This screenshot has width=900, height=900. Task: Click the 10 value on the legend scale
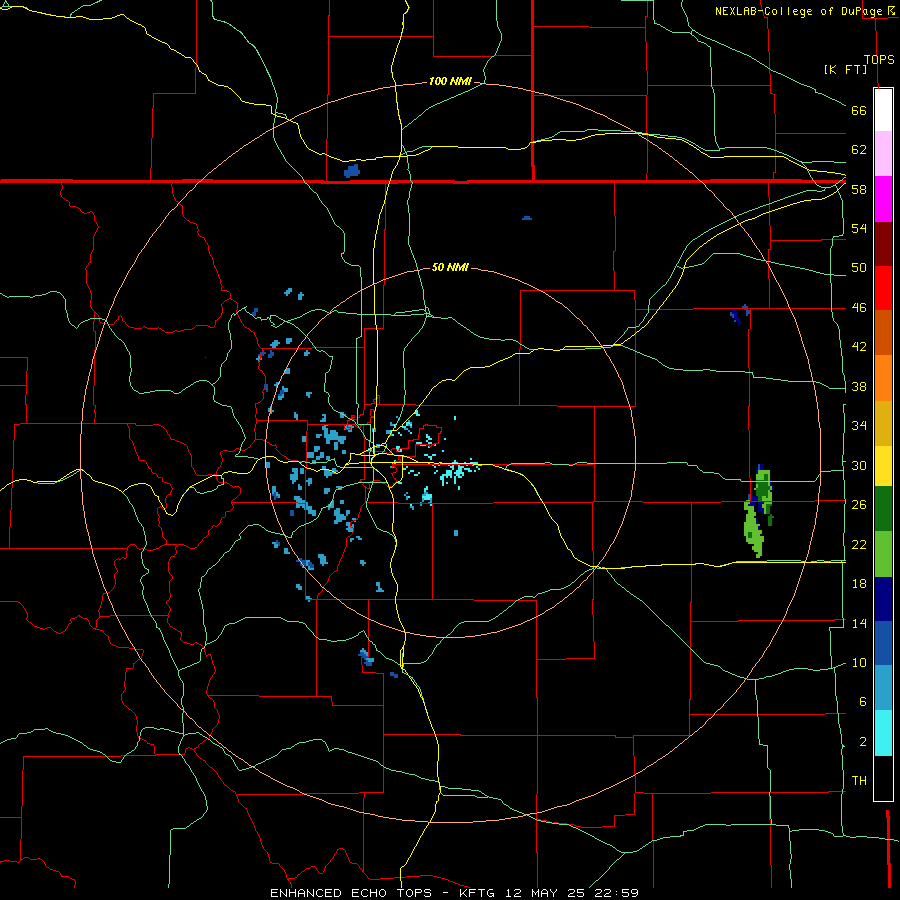pos(859,663)
